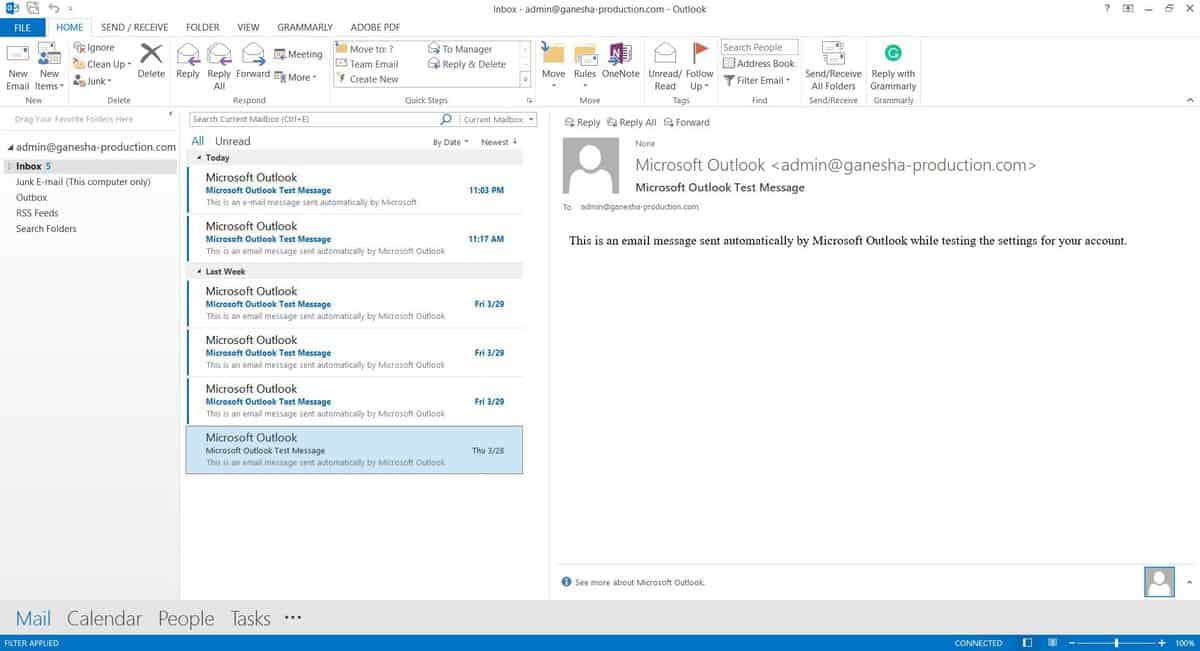Open the Junk options dropdown
1200x651 pixels.
point(95,80)
